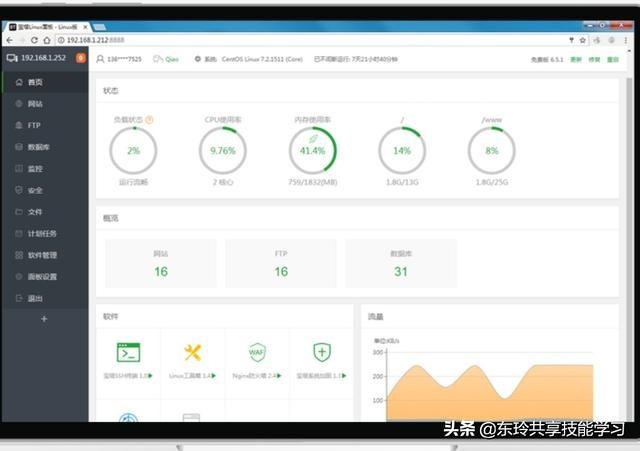Click the 14% root disk gauge
This screenshot has height=451, width=640.
[x=402, y=151]
